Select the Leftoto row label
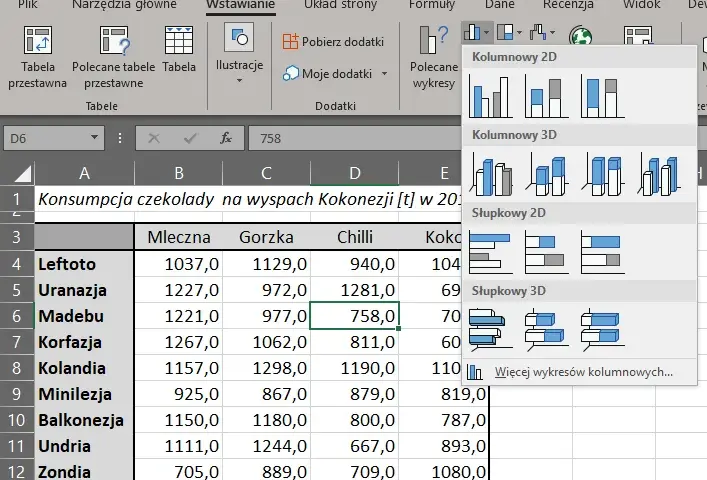The height and width of the screenshot is (480, 707). pyautogui.click(x=84, y=264)
